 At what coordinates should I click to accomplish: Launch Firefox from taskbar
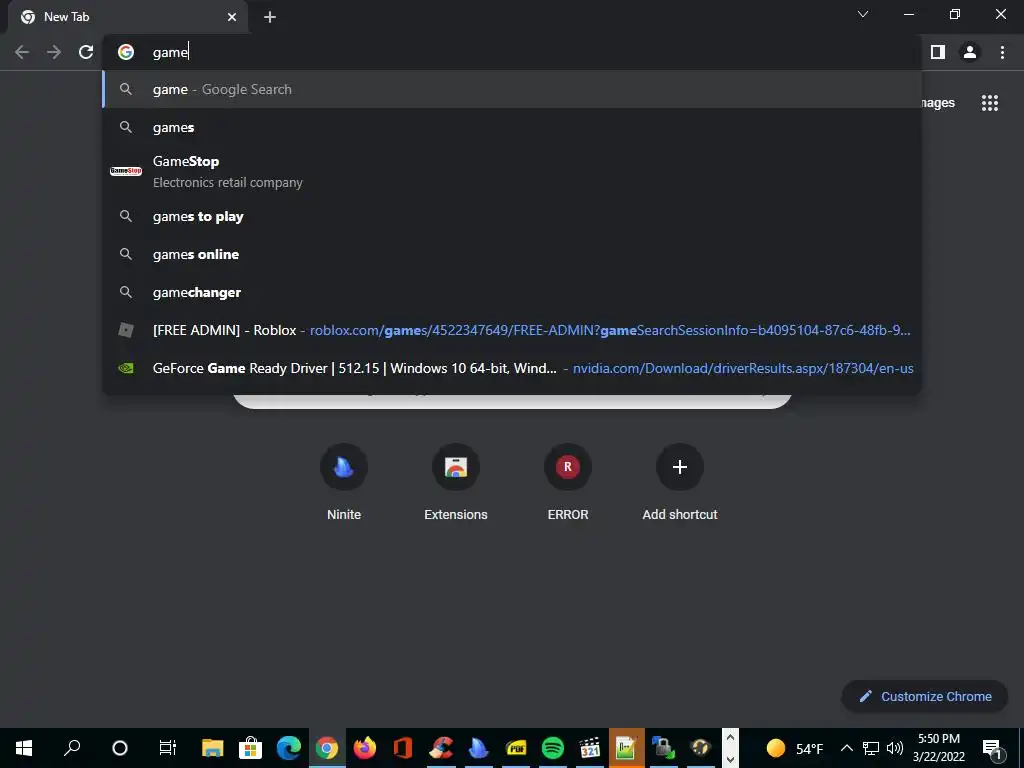[365, 748]
